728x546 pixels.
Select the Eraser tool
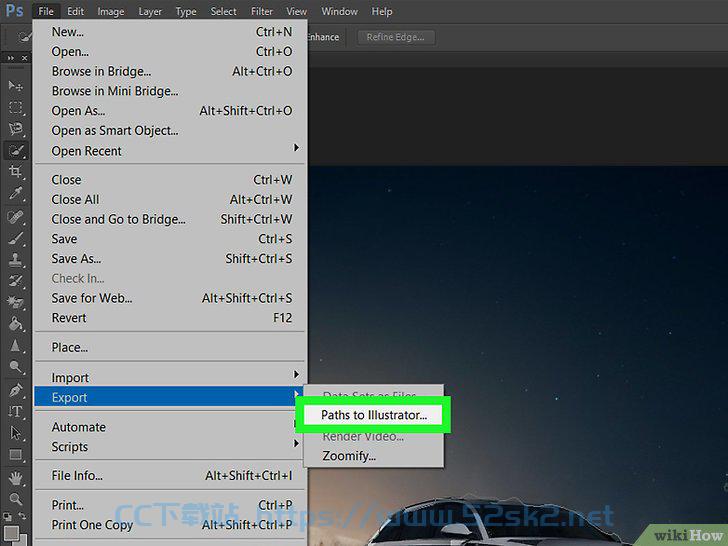(x=15, y=302)
